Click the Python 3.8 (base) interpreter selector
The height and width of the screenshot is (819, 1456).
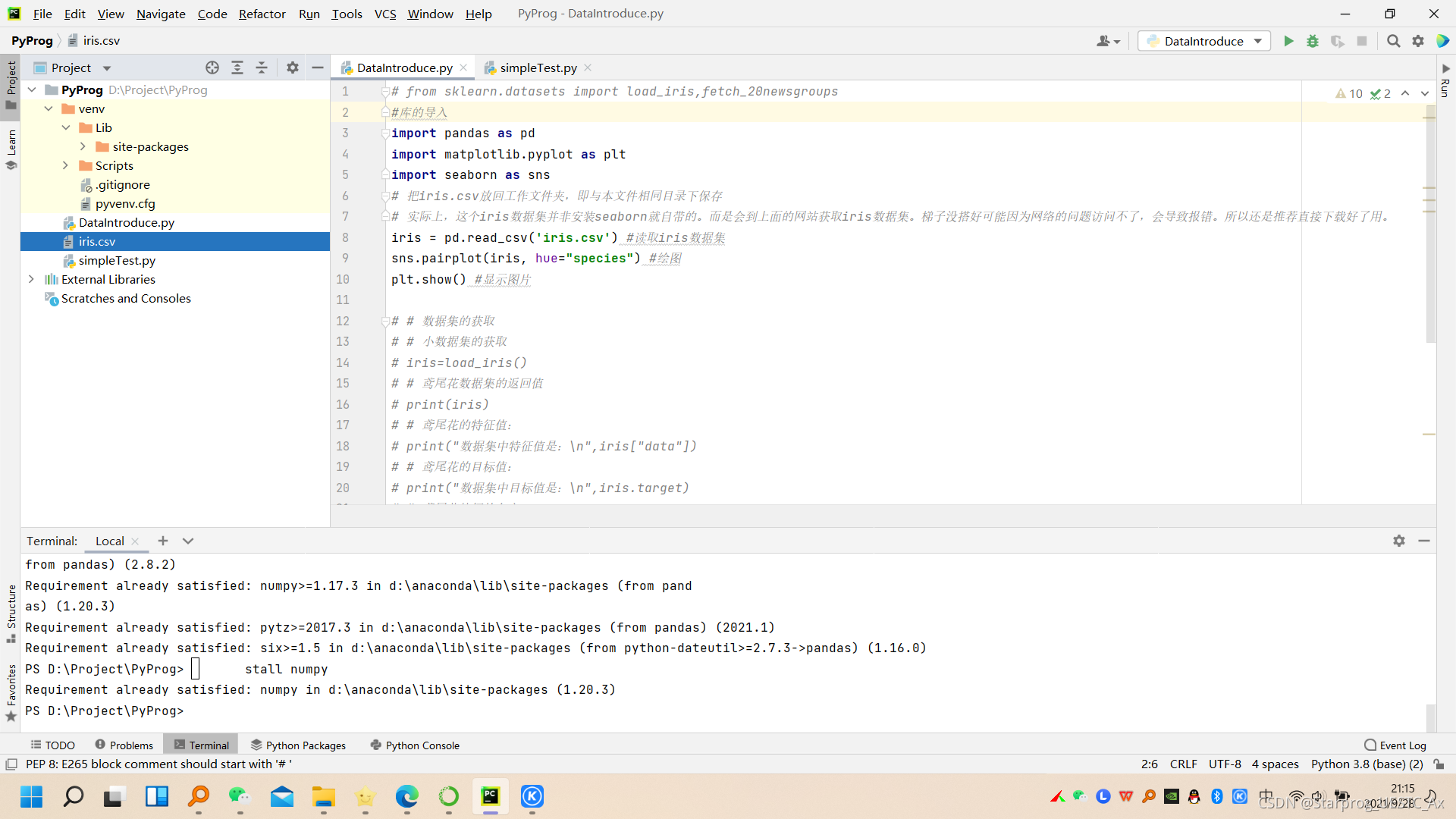click(1367, 764)
